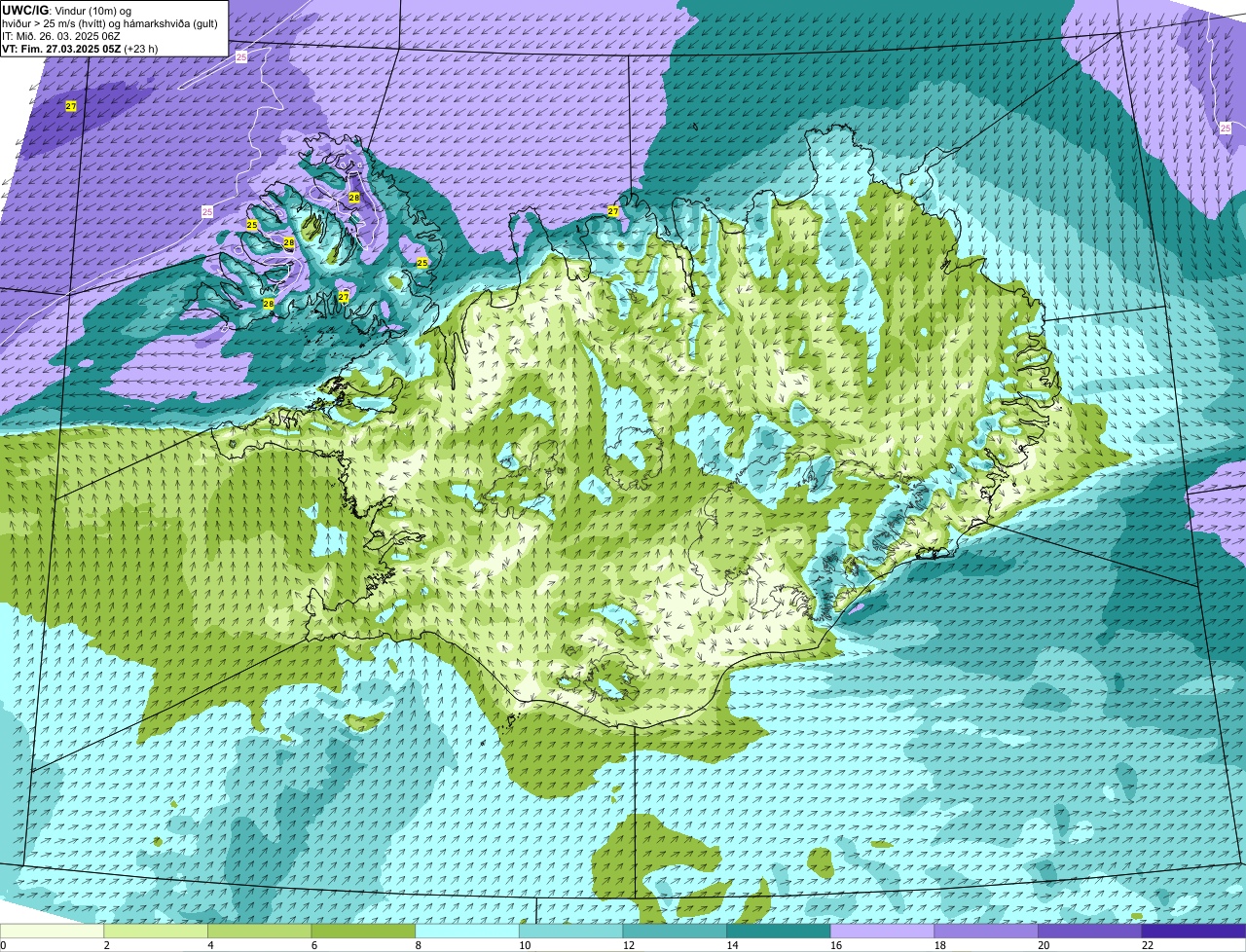The image size is (1246, 952).
Task: Click the 2–4 m/s light green legend swatch
Action: (x=156, y=931)
